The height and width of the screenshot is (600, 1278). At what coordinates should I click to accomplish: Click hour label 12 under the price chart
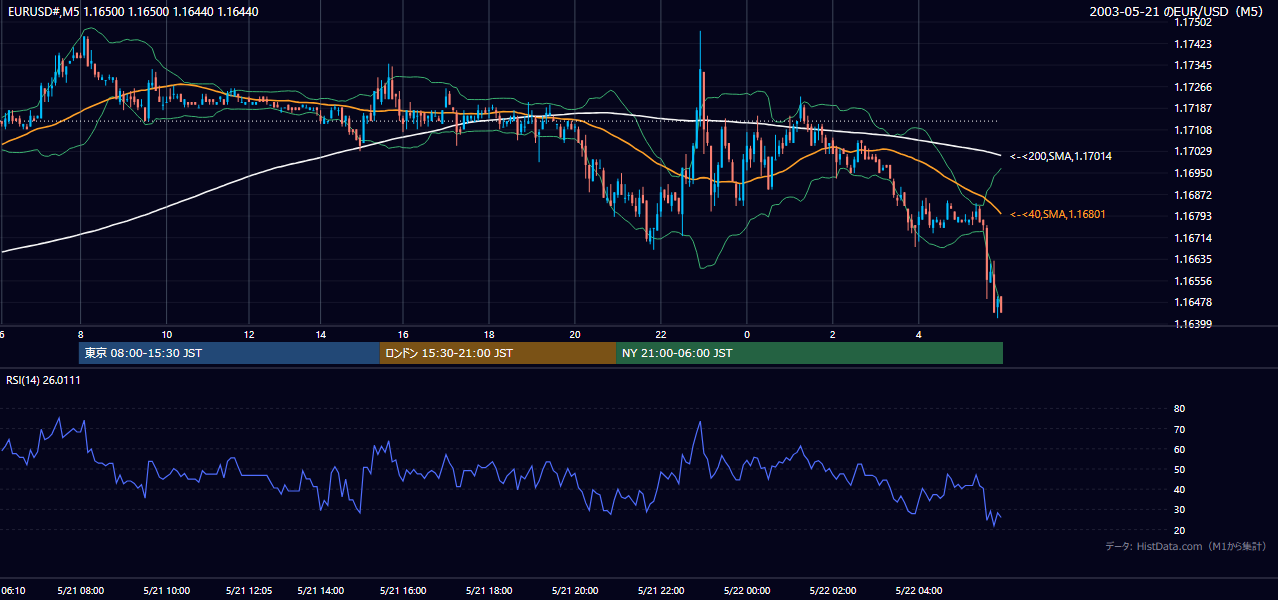point(248,334)
